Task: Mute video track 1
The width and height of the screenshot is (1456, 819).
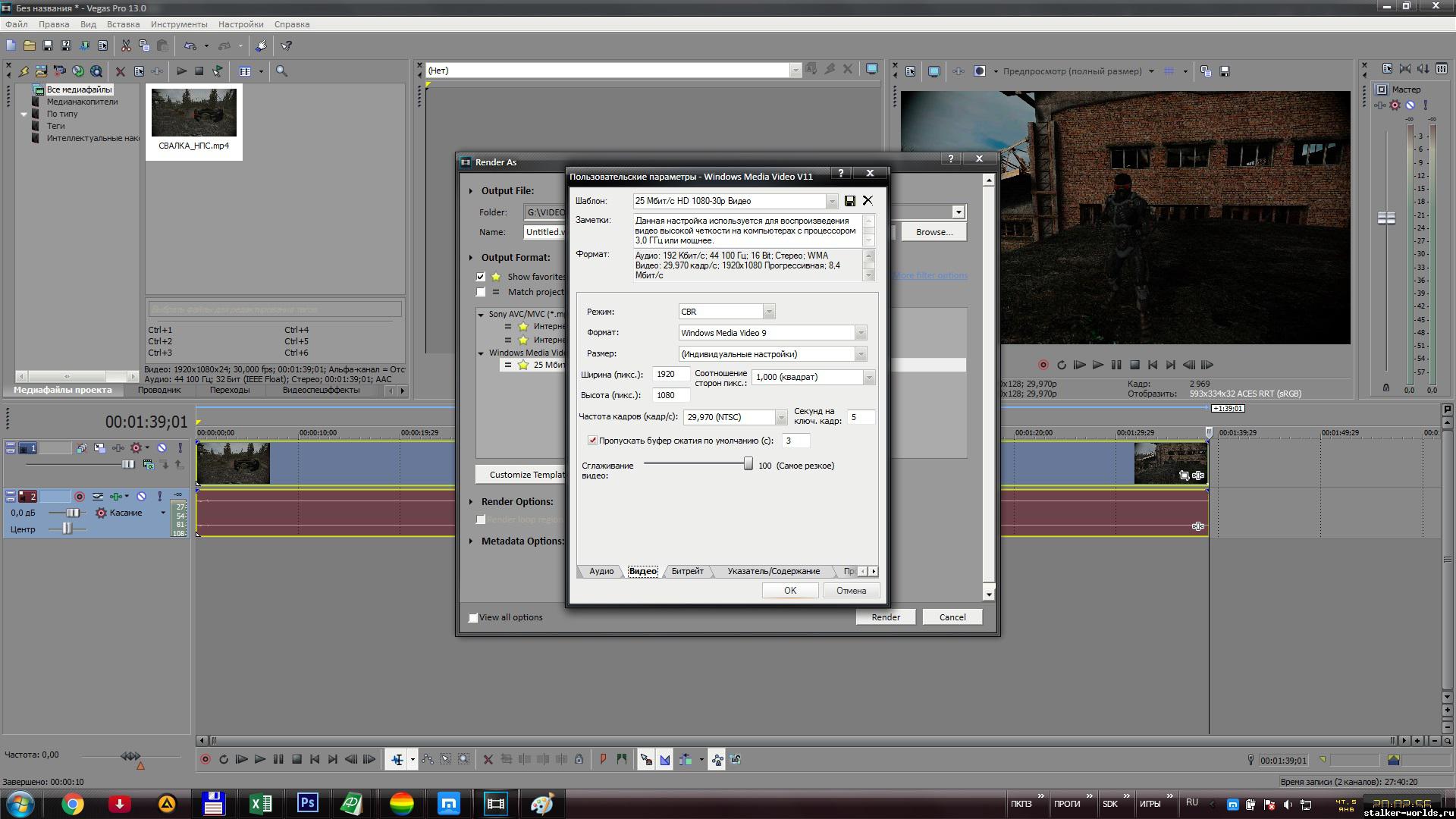Action: pyautogui.click(x=162, y=448)
